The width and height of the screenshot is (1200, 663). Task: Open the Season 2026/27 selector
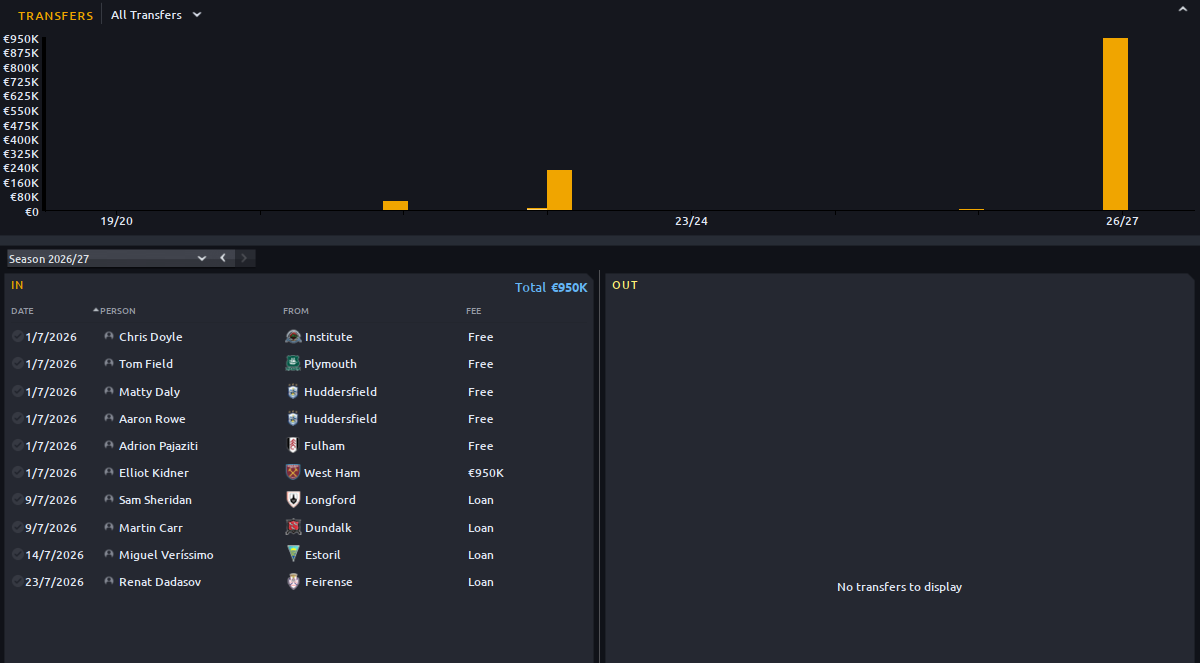tap(107, 258)
